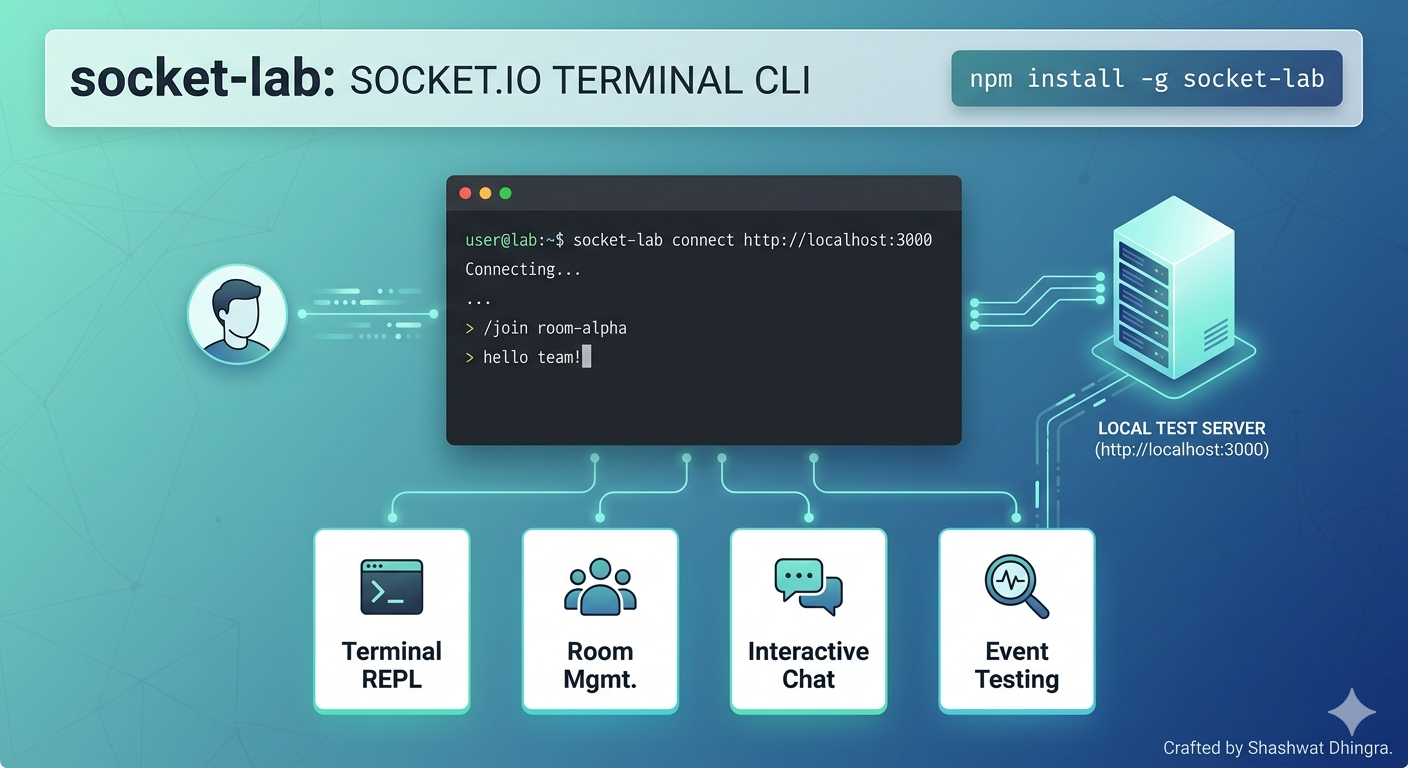Click the user avatar icon
The width and height of the screenshot is (1408, 768).
point(237,314)
